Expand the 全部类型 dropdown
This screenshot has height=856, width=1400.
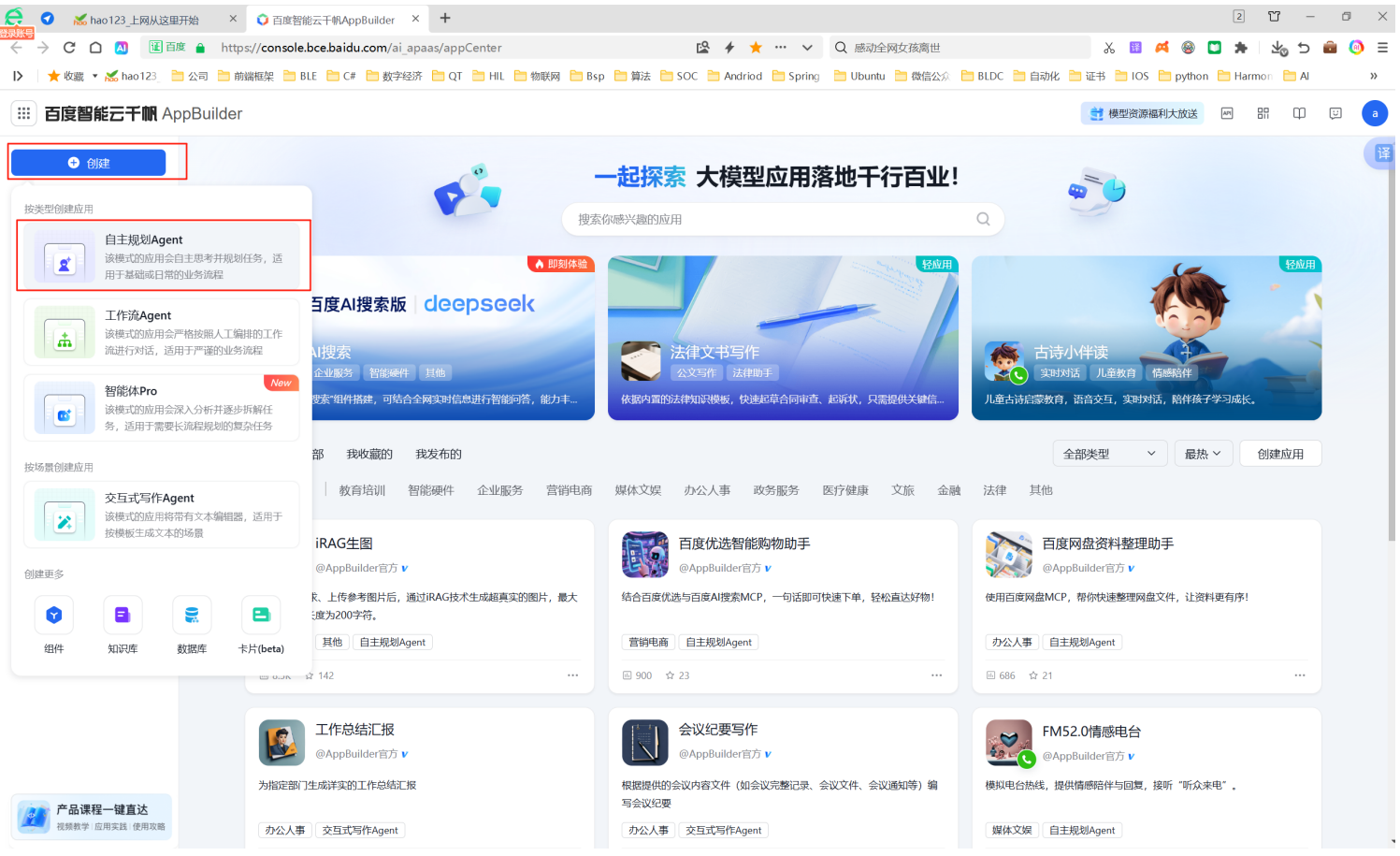pos(1109,454)
